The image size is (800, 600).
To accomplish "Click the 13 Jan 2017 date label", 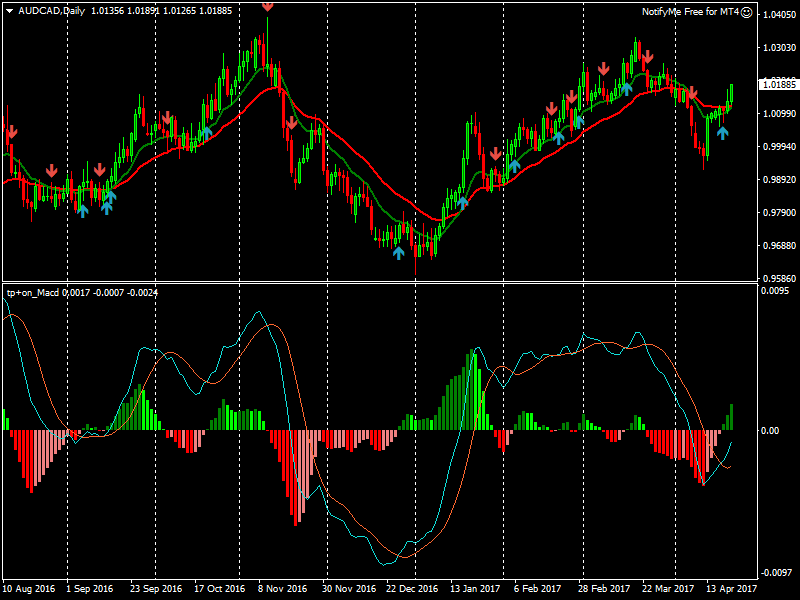I will (x=475, y=589).
